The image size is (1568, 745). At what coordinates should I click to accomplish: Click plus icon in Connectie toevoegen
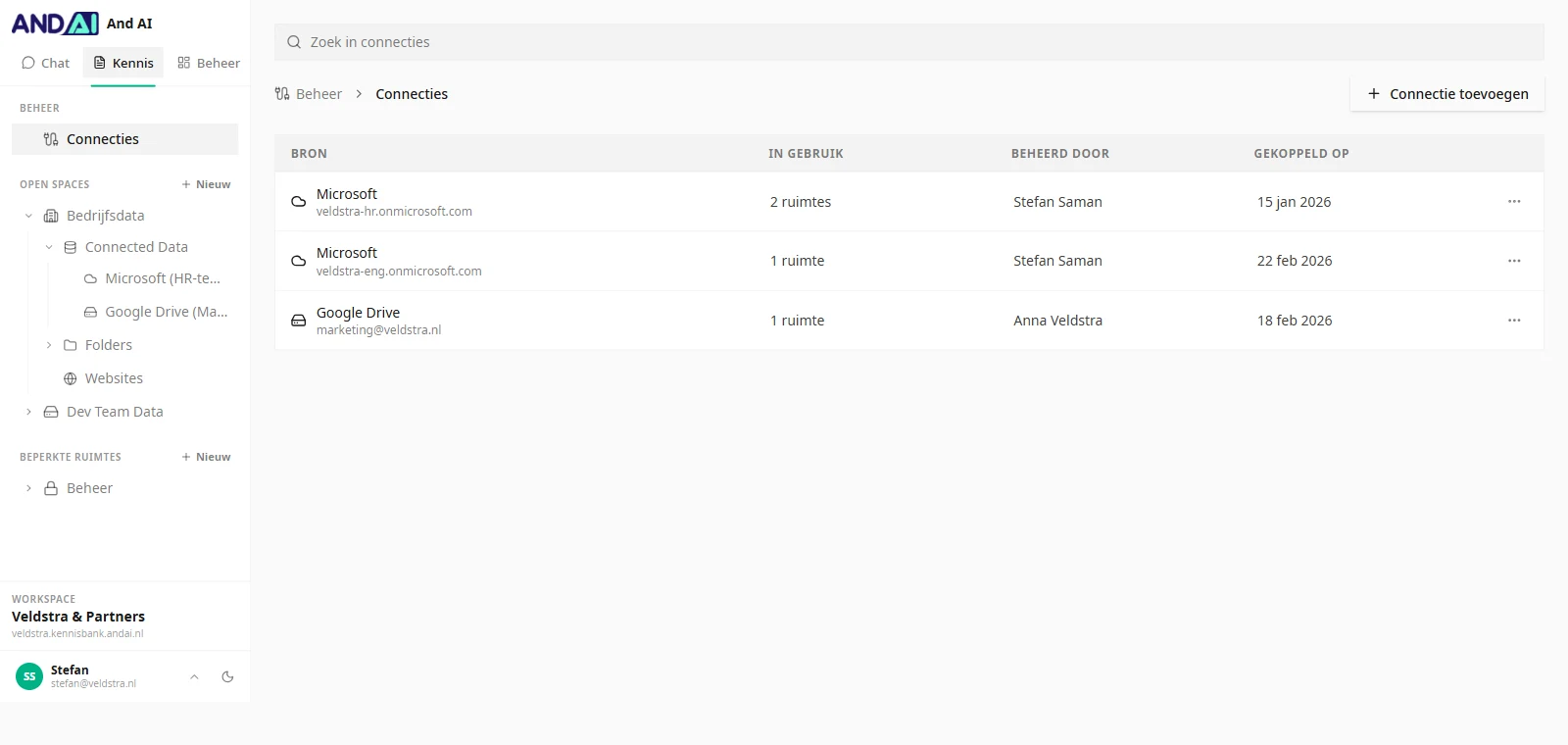pyautogui.click(x=1374, y=94)
